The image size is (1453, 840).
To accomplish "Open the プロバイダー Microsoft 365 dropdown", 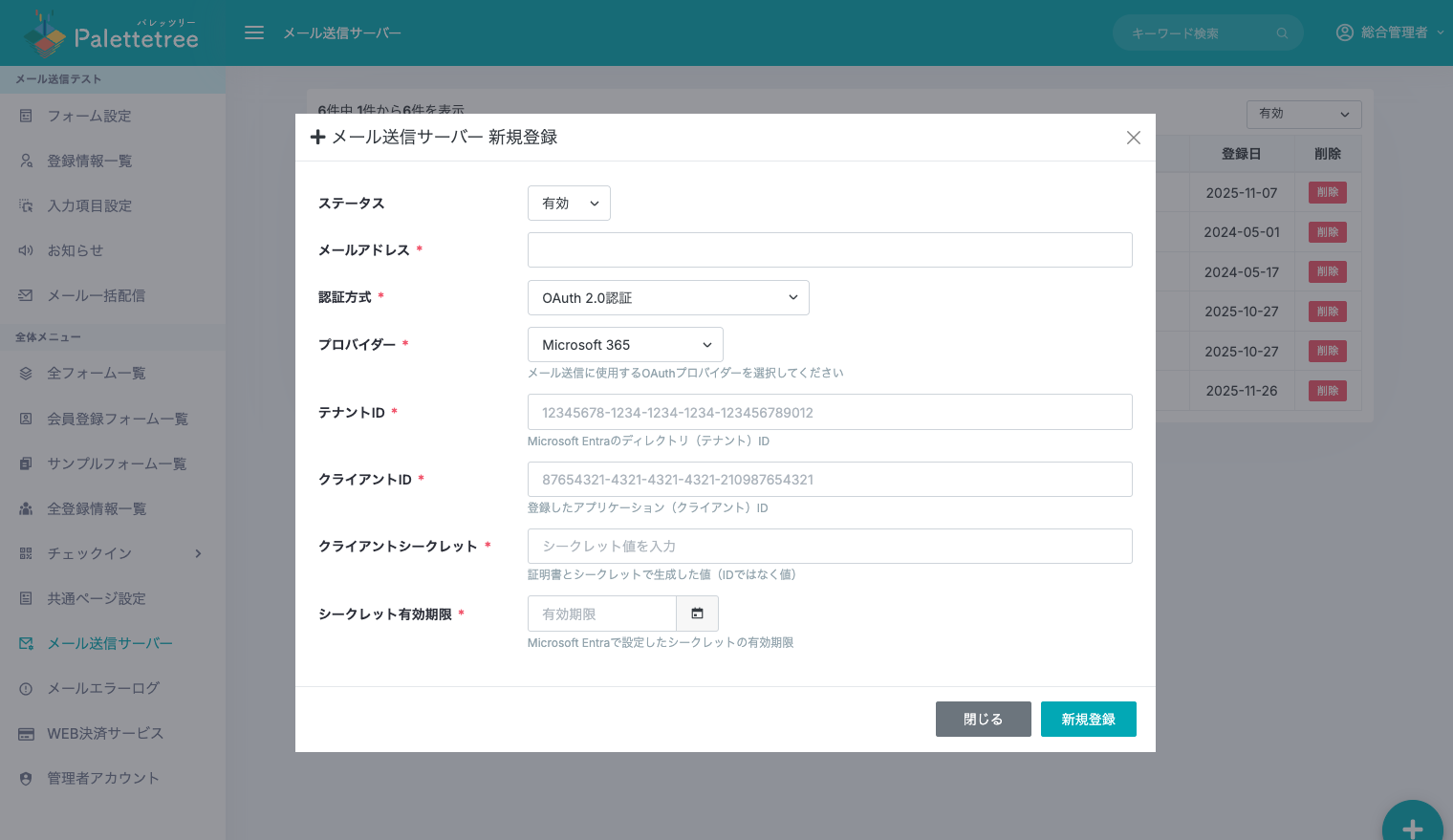I will point(625,344).
